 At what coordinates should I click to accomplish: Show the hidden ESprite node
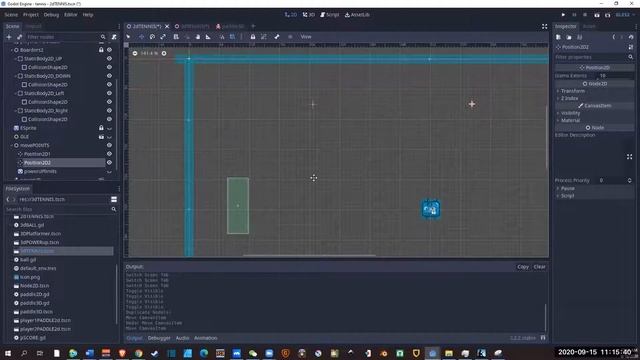[x=109, y=128]
